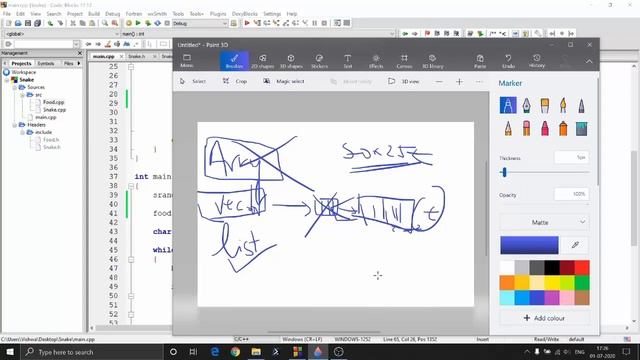
Task: Select the Eraser tool in Paint 3D
Action: (x=526, y=129)
